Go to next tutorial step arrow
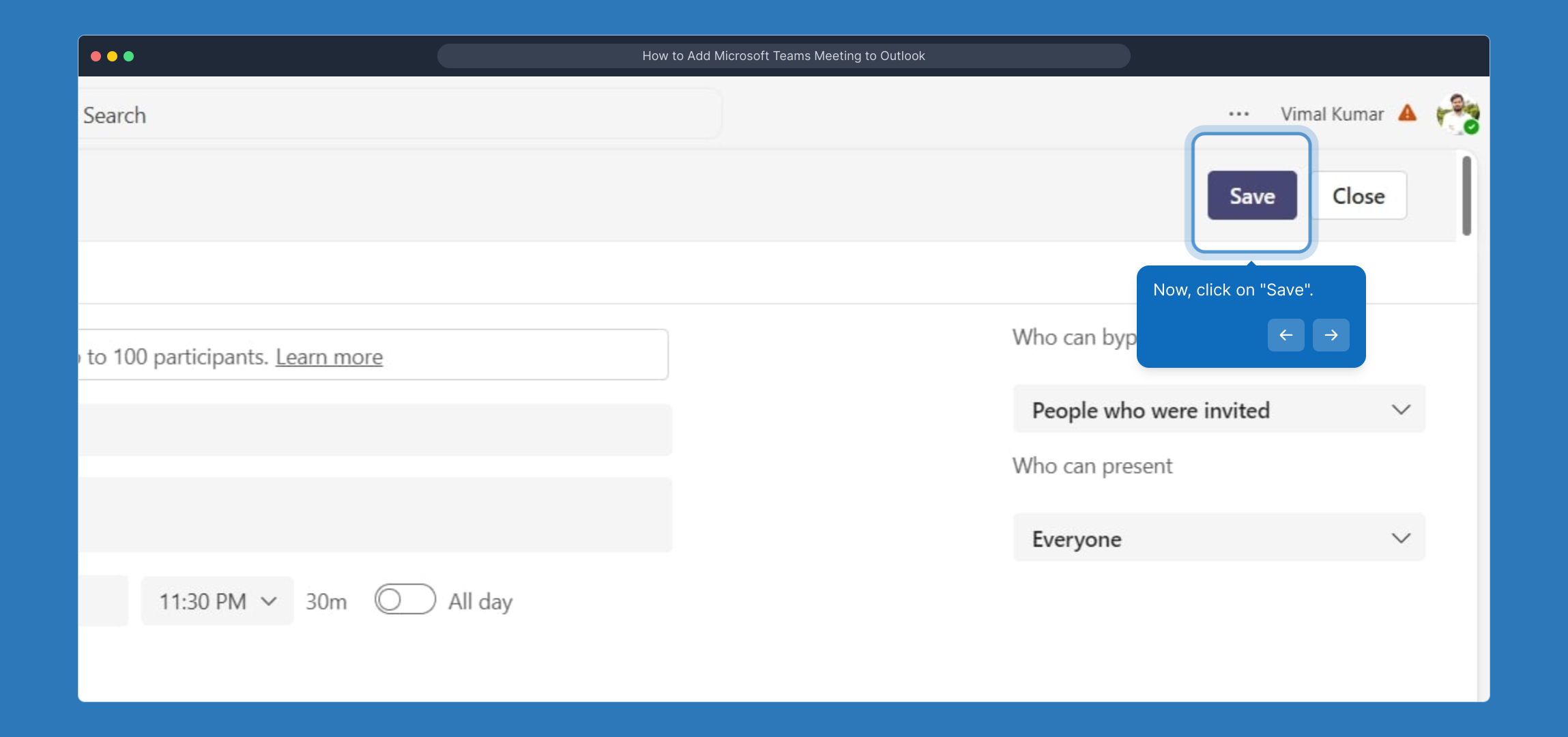Image resolution: width=1568 pixels, height=737 pixels. pos(1331,335)
